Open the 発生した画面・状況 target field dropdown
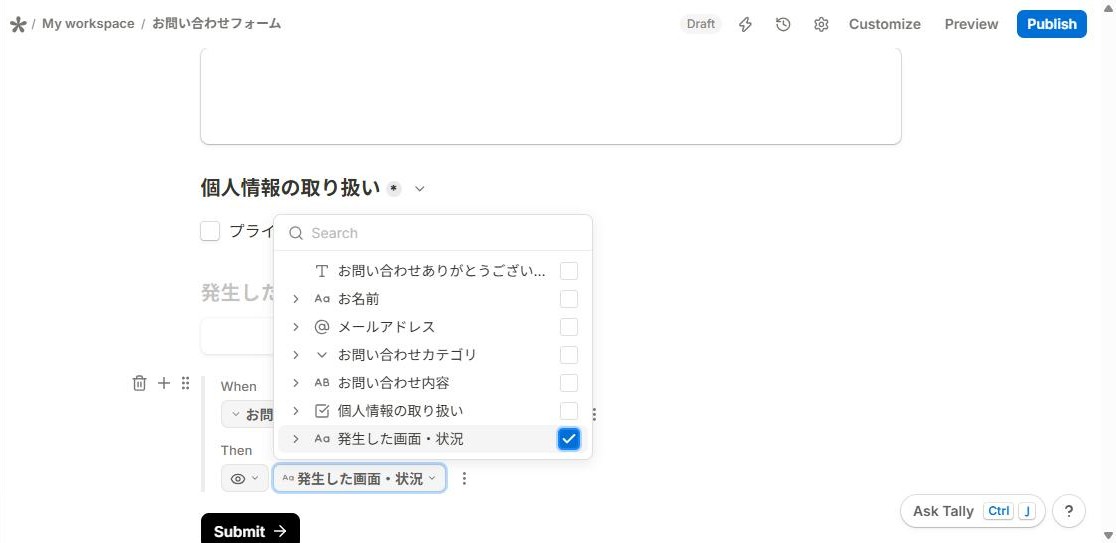Image resolution: width=1116 pixels, height=543 pixels. 359,478
